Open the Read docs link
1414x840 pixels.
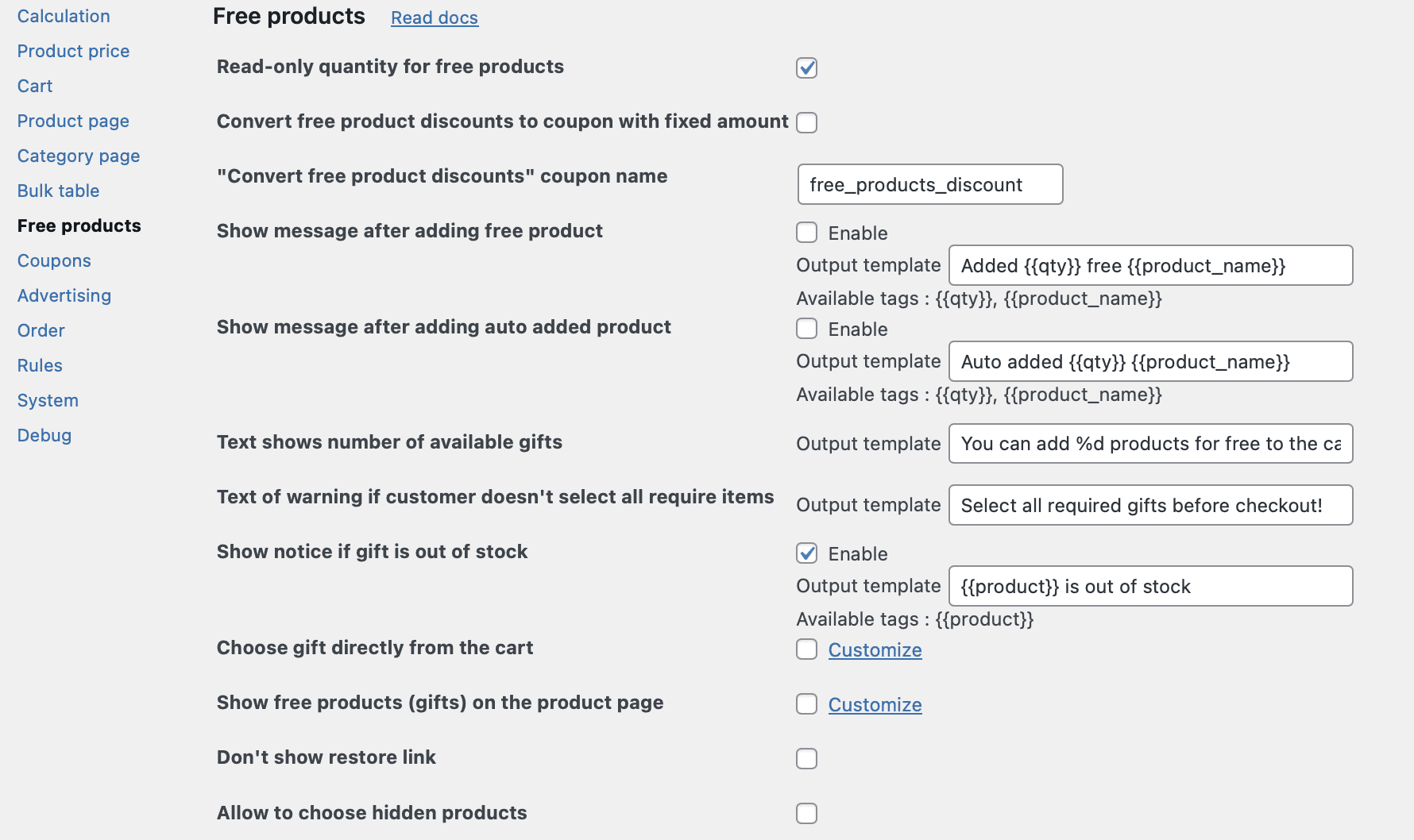point(434,17)
